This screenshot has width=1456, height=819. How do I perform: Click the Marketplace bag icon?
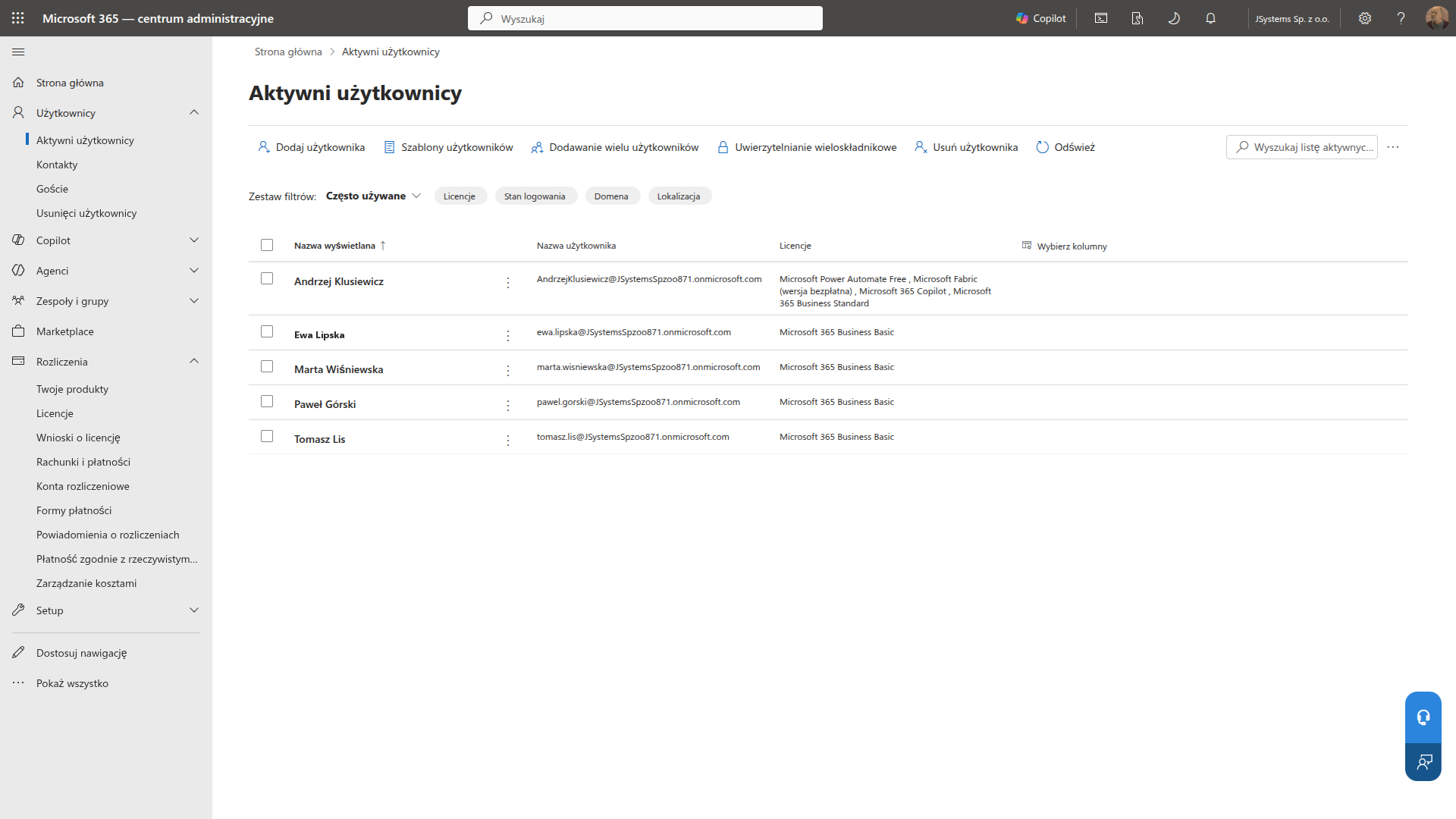pyautogui.click(x=18, y=331)
